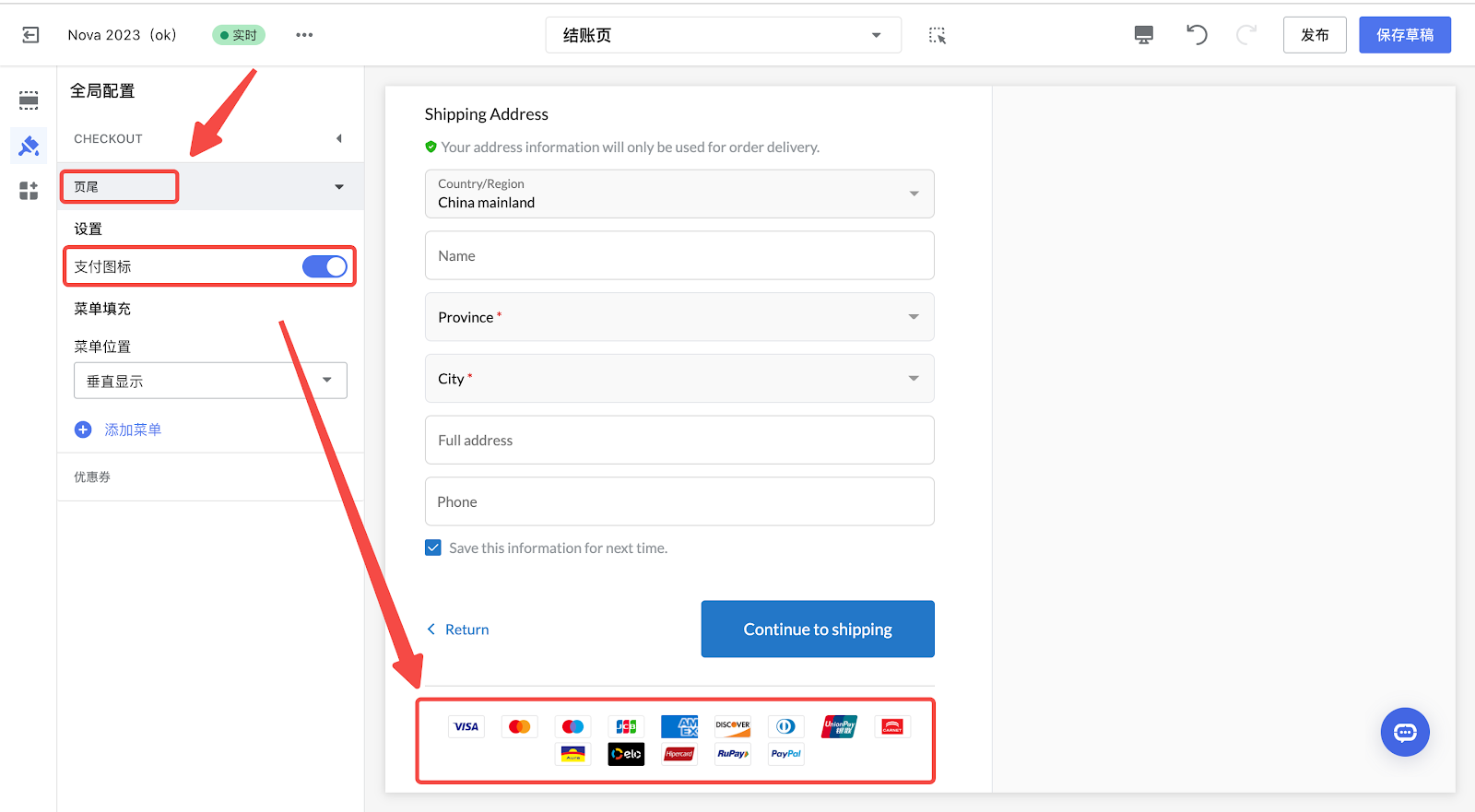Click the 保存草稿 save draft button
The width and height of the screenshot is (1475, 812).
pyautogui.click(x=1405, y=35)
